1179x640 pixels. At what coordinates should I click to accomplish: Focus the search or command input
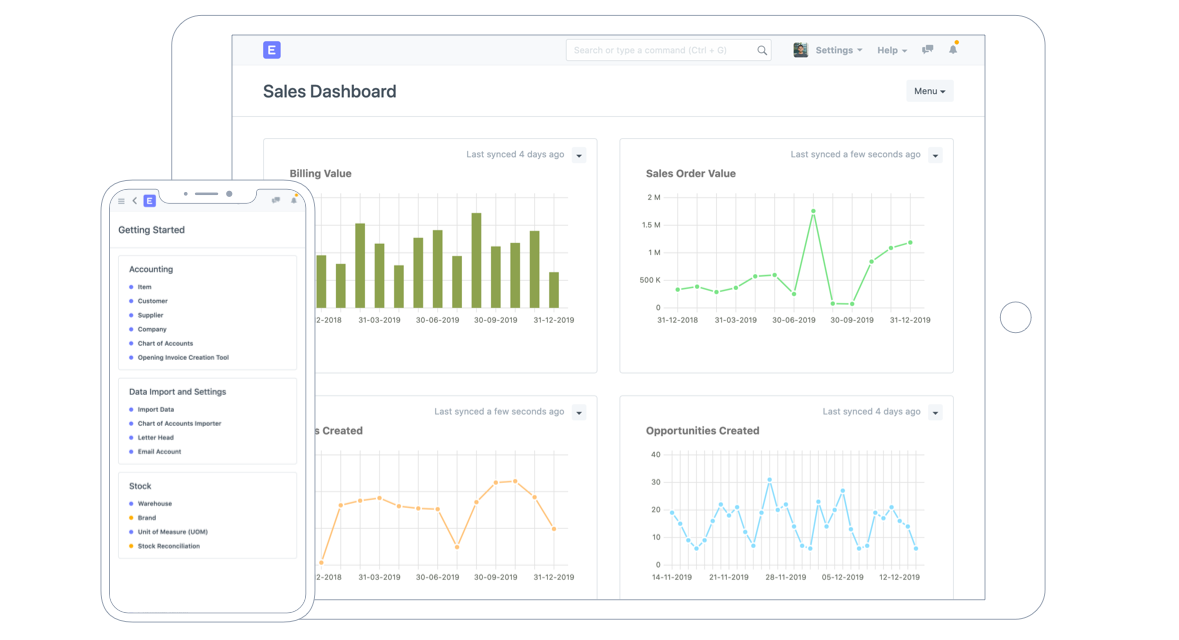tap(660, 50)
